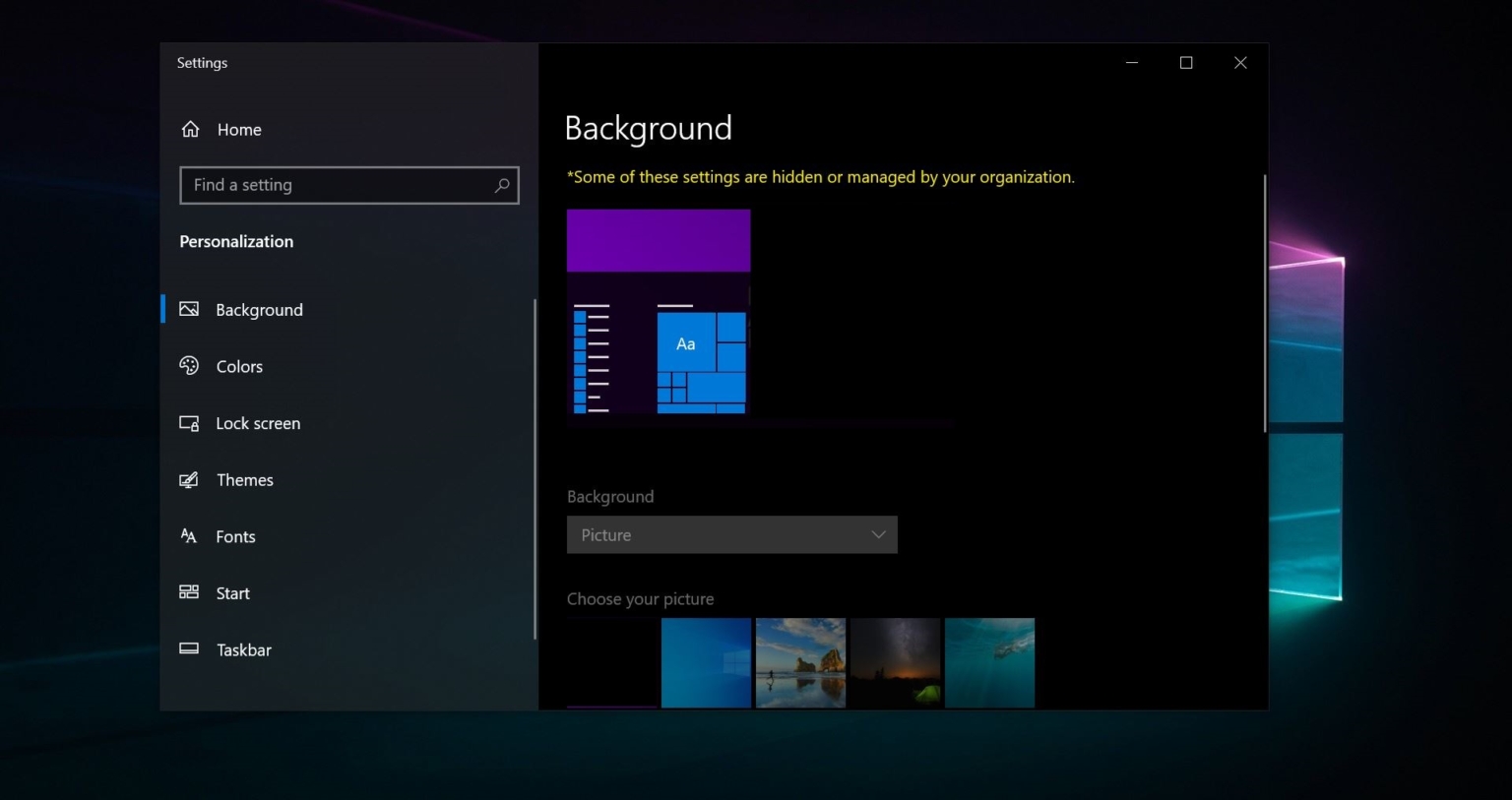Open the Background type dropdown showing Picture
The image size is (1512, 800).
click(x=731, y=534)
